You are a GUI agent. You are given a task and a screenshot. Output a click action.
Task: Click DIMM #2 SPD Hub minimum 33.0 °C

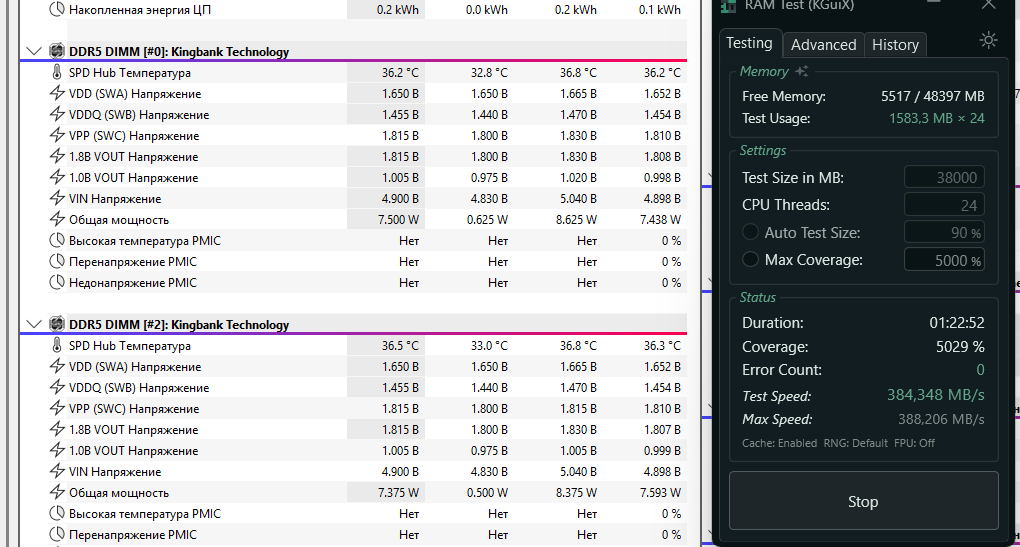(x=489, y=345)
